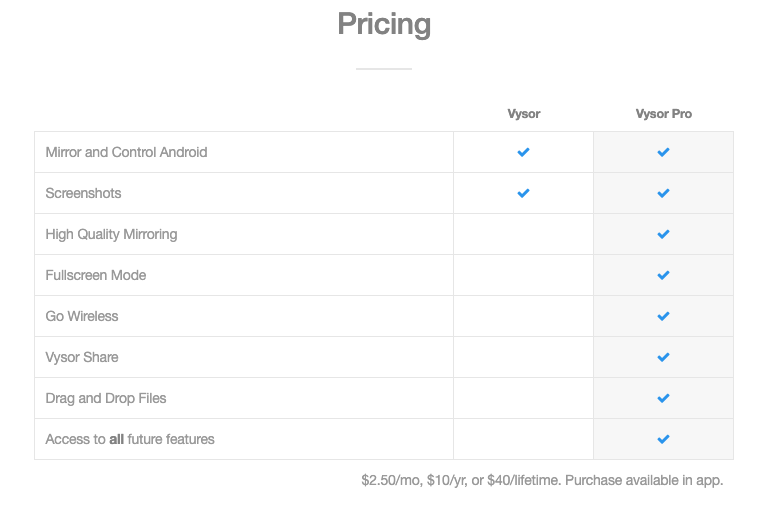The height and width of the screenshot is (507, 775).
Task: Click the Vysor checkmark for Screenshots
Action: [x=523, y=193]
